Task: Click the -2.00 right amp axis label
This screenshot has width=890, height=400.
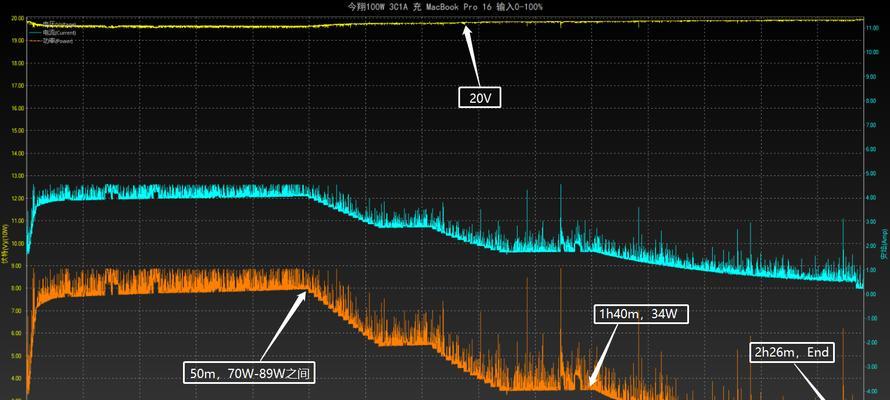Action: coord(872,343)
